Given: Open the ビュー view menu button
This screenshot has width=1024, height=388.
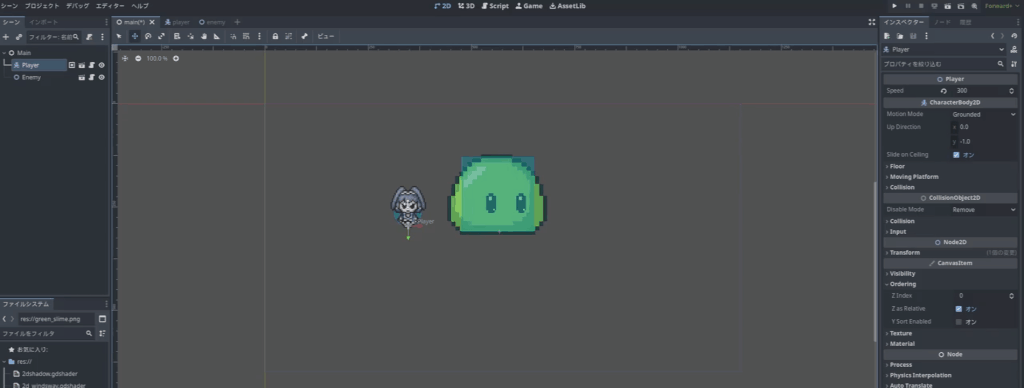Looking at the screenshot, I should [326, 36].
